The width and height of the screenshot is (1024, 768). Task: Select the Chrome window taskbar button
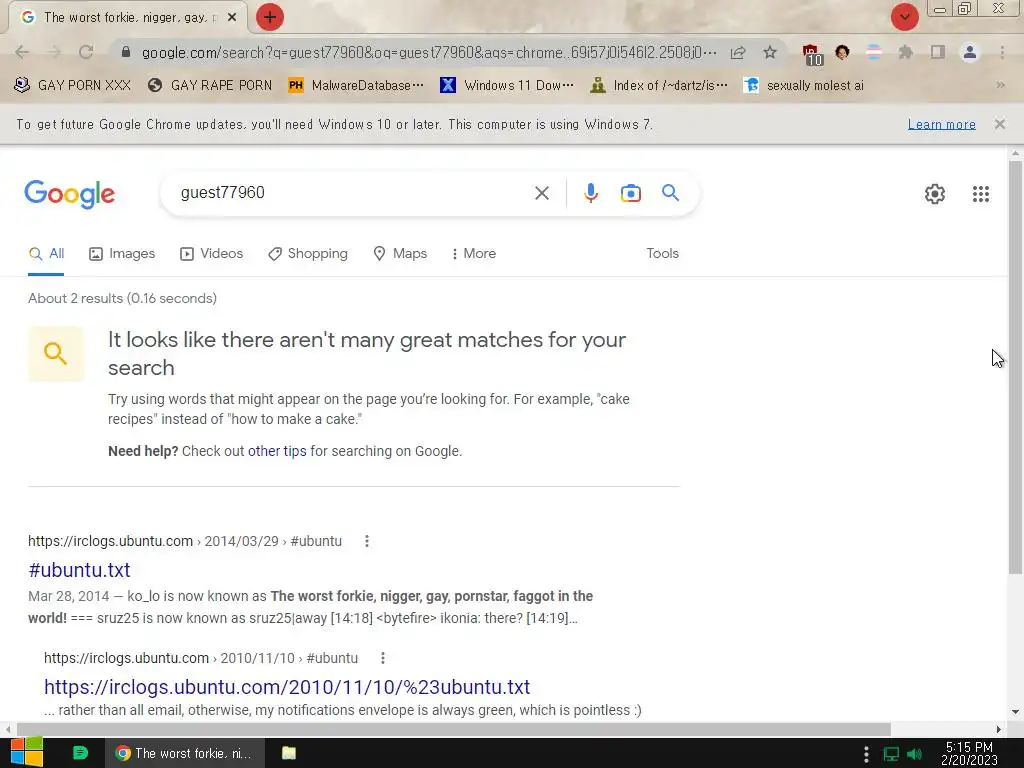click(185, 753)
